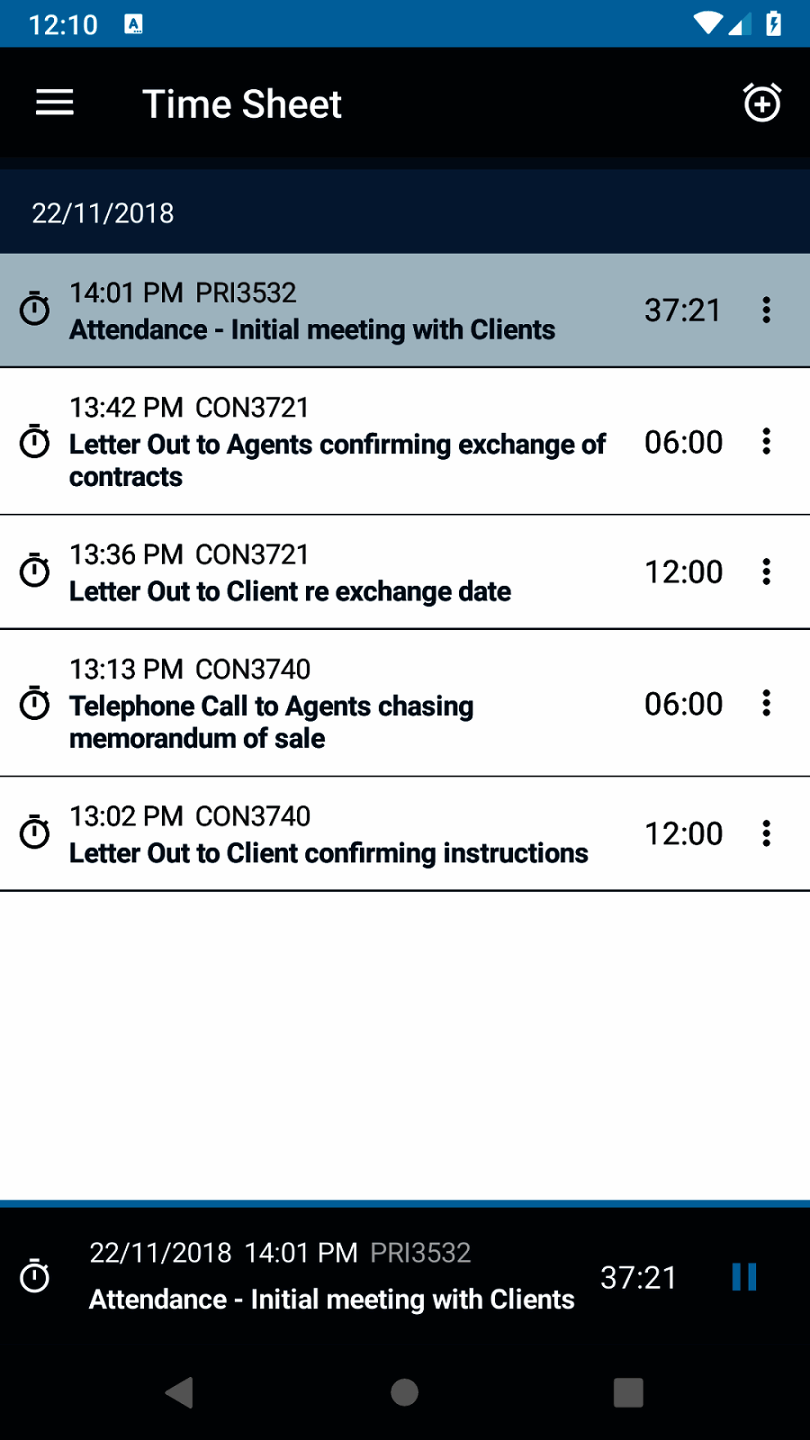Open the hamburger navigation menu
Image resolution: width=810 pixels, height=1440 pixels.
point(55,103)
